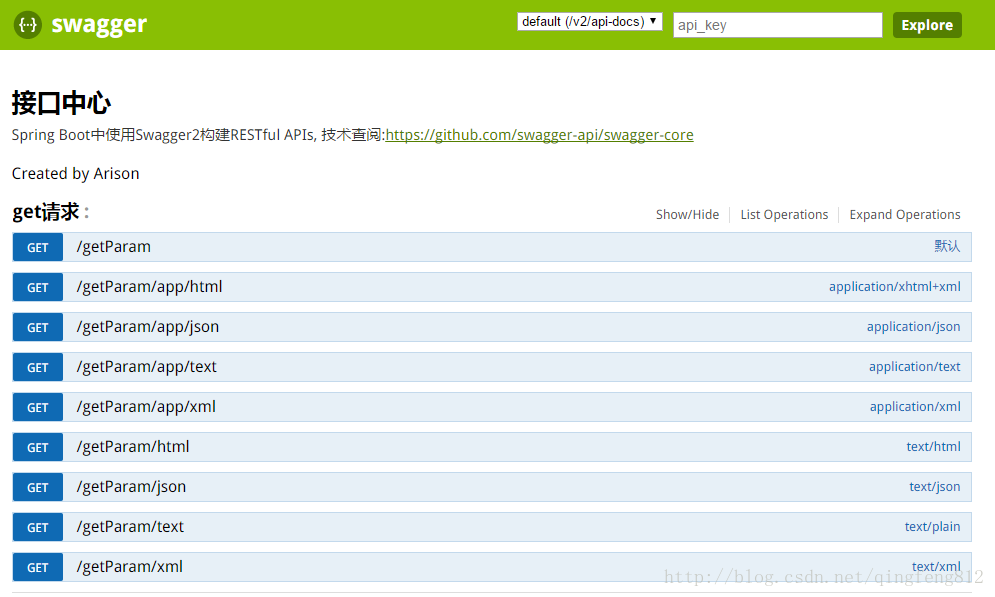This screenshot has width=995, height=597.
Task: Click GET badge for /getParam/json
Action: tap(37, 487)
